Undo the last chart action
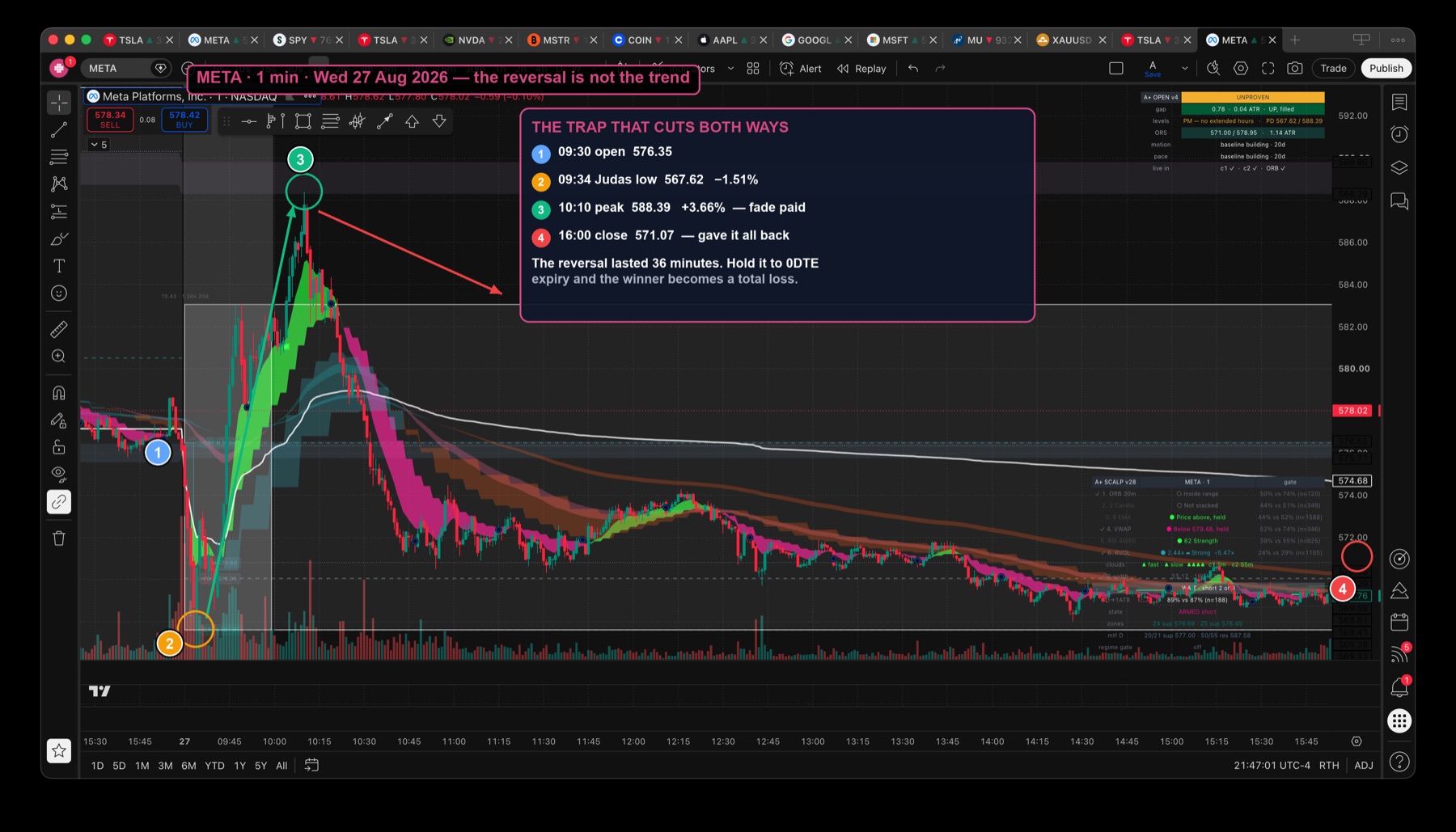 coord(913,69)
